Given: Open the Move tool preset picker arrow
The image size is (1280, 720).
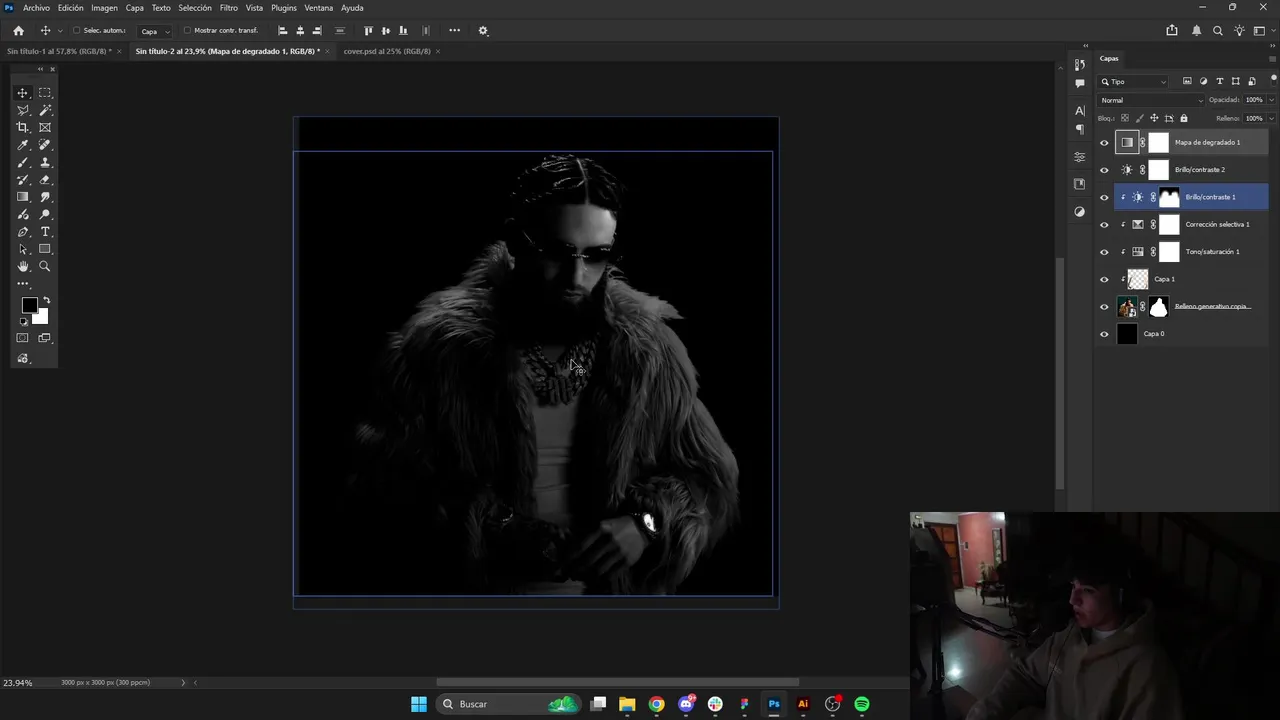Looking at the screenshot, I should tap(60, 31).
